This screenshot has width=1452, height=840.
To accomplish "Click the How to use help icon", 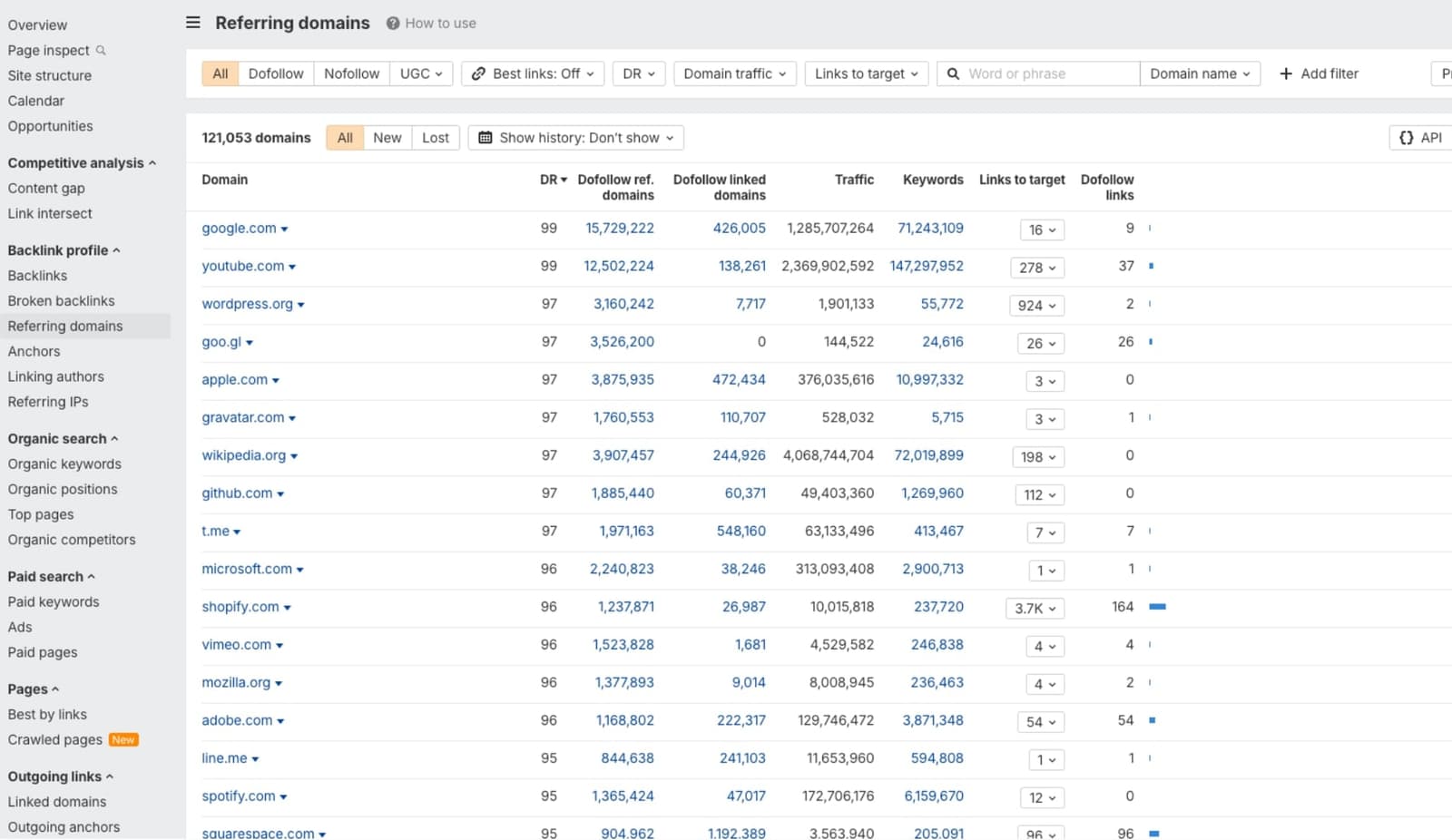I will point(393,24).
